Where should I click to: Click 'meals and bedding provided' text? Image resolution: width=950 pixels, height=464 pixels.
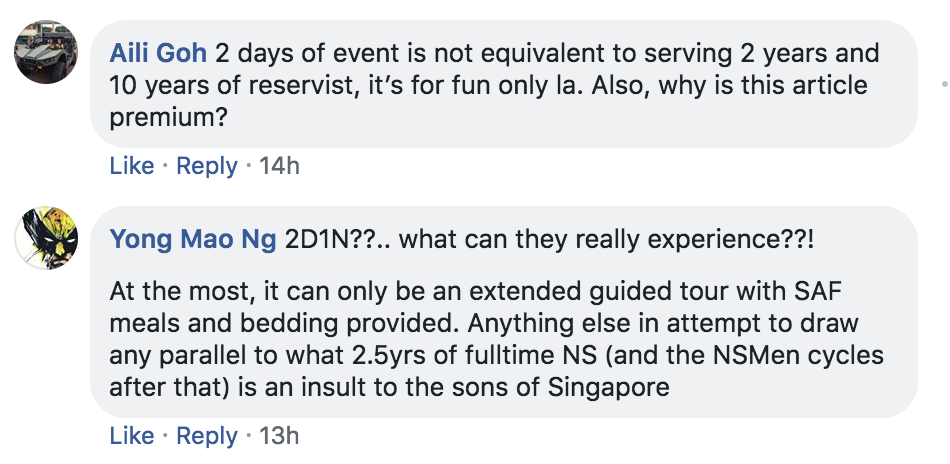coord(285,323)
